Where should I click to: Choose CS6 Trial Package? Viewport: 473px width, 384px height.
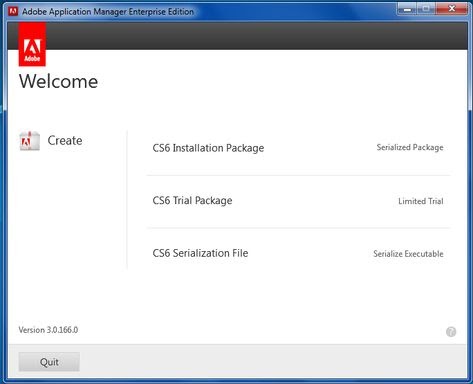pos(192,201)
